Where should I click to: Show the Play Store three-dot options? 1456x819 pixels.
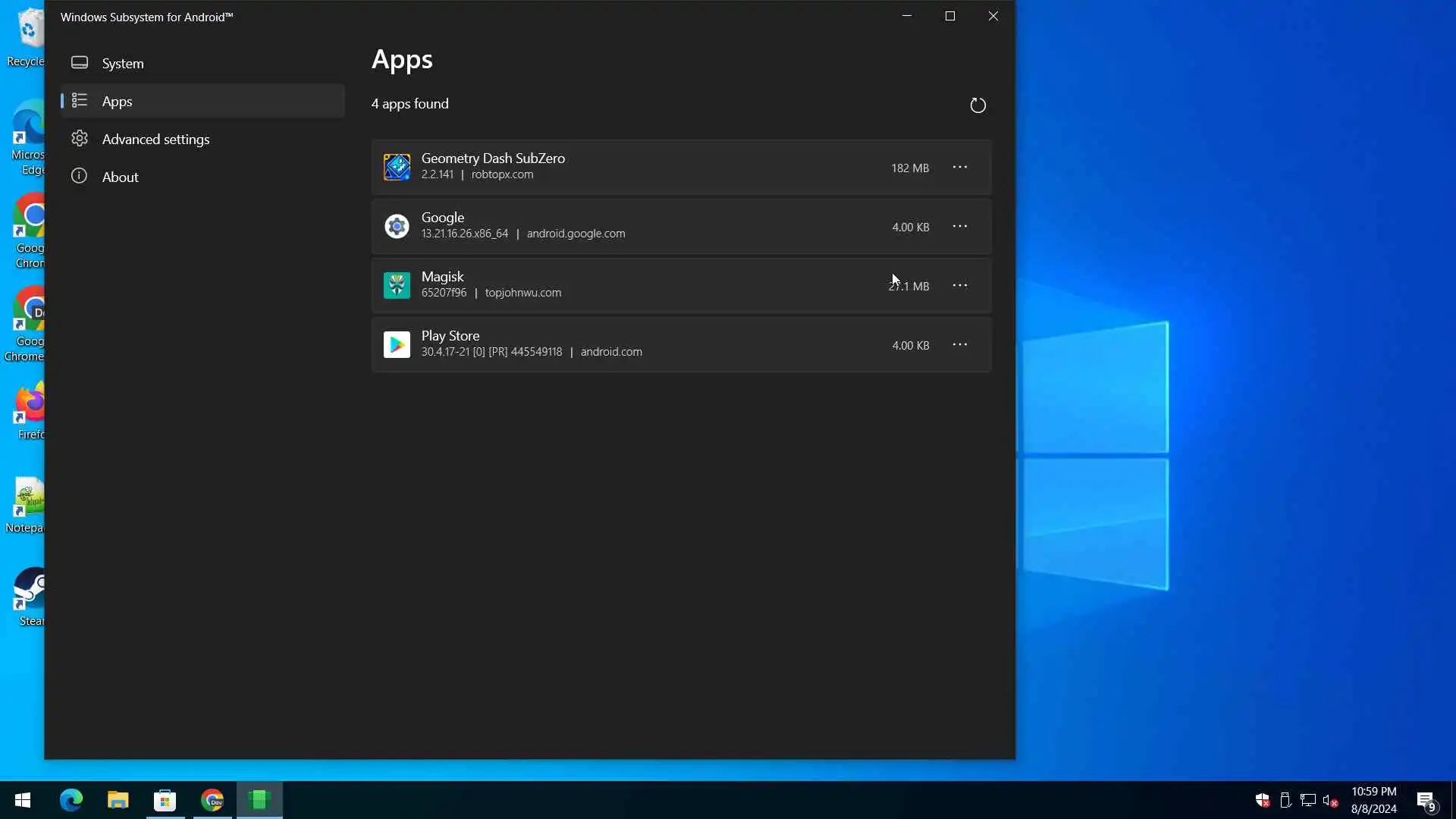(x=959, y=344)
